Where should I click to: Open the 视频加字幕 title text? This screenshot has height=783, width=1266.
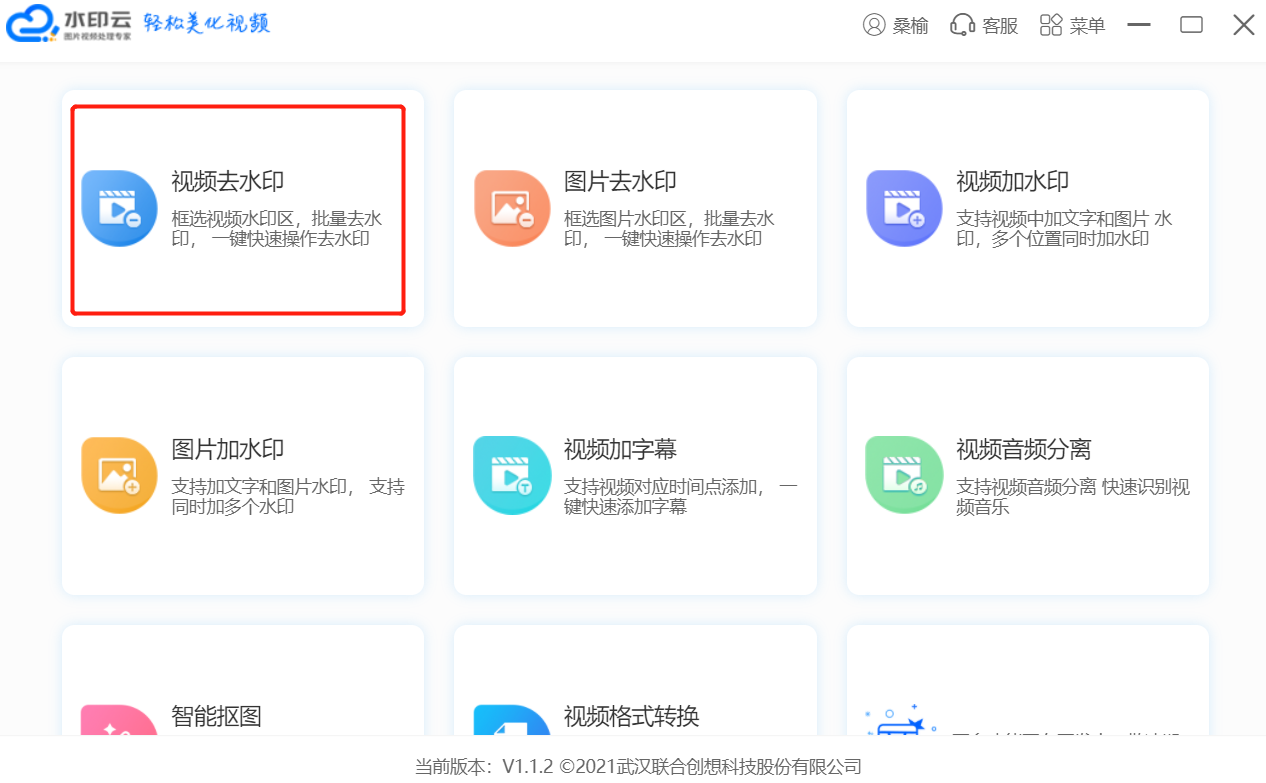(620, 449)
